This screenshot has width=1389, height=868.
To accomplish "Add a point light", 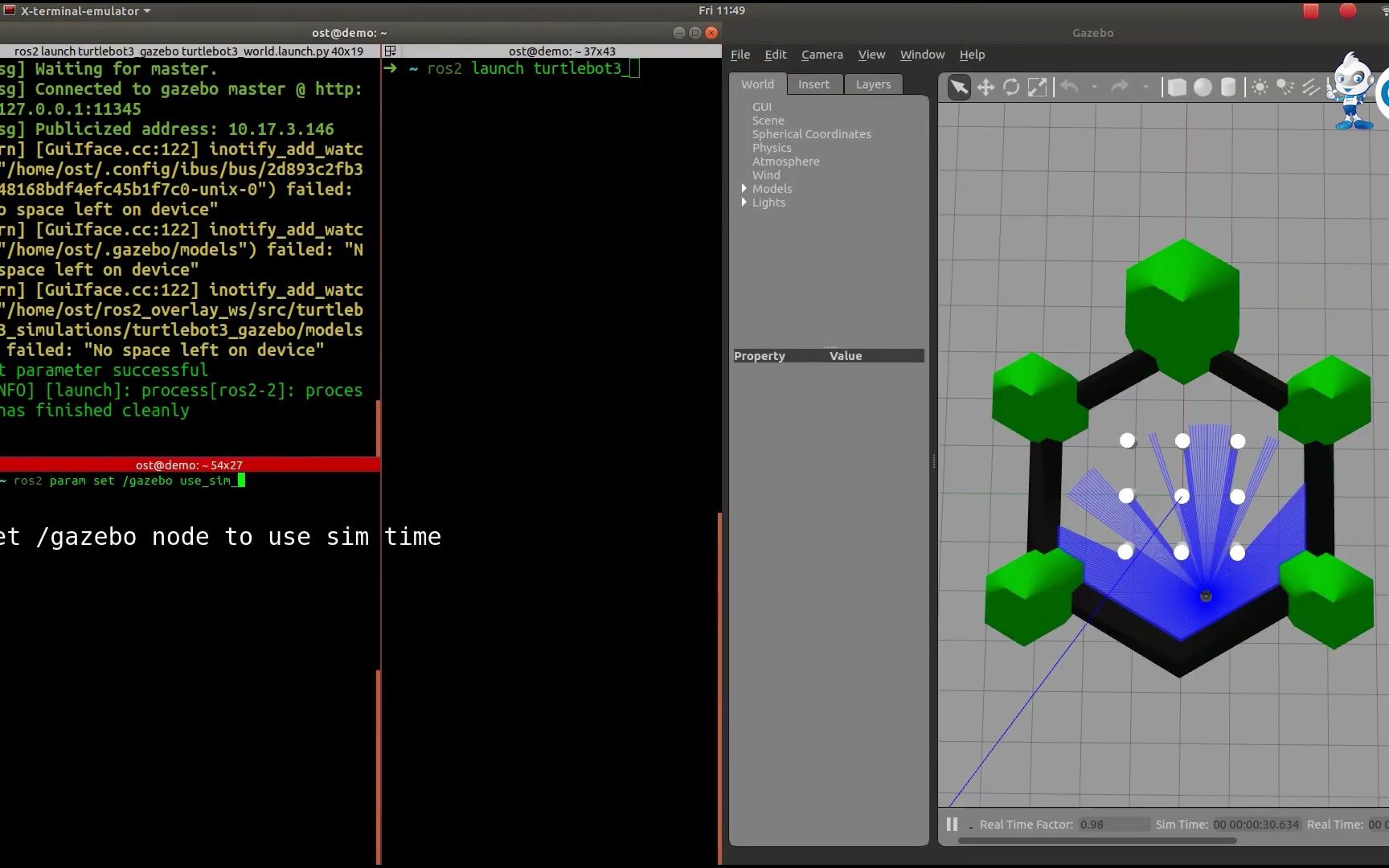I will [1260, 87].
